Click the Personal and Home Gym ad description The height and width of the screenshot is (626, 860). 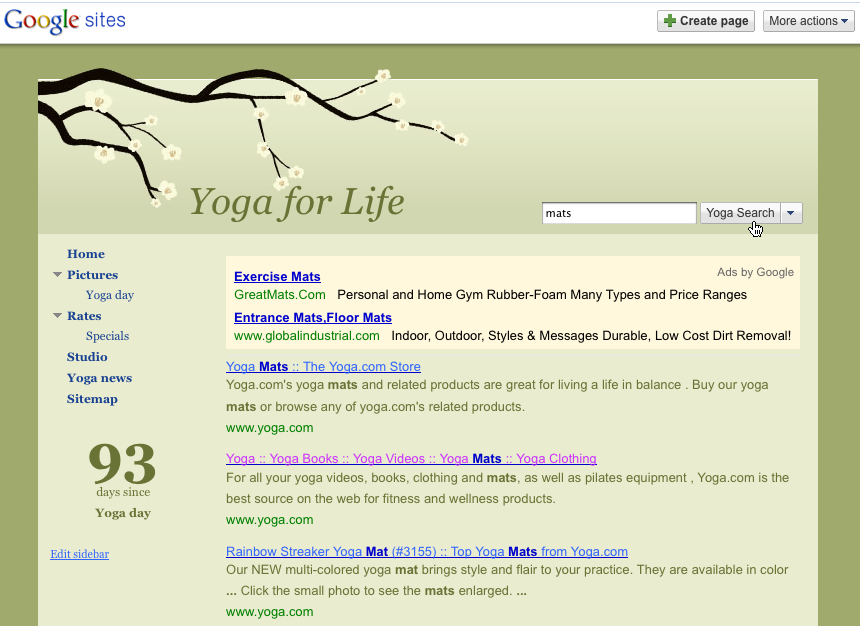pos(542,295)
